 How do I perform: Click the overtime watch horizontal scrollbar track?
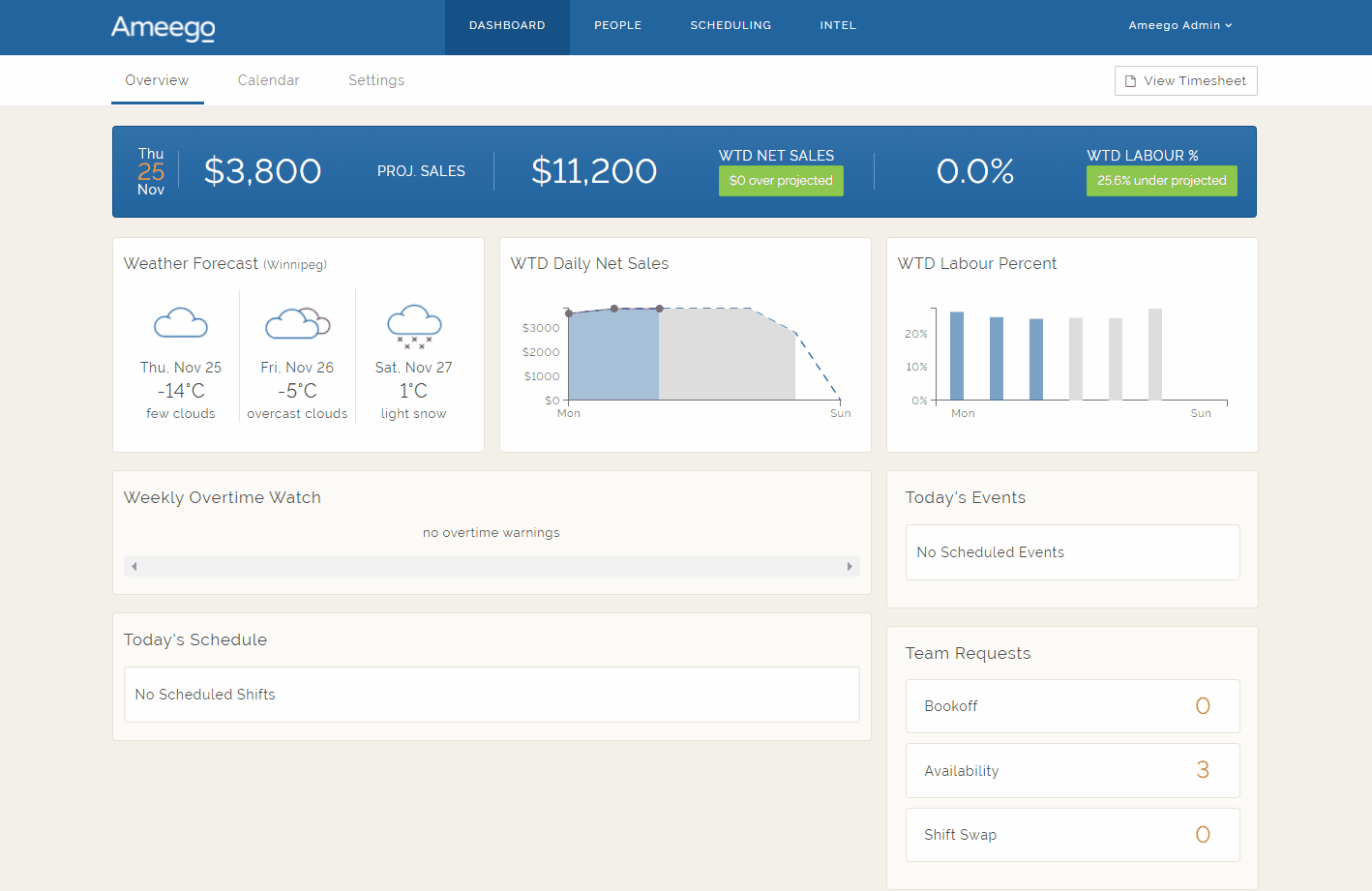[x=492, y=567]
